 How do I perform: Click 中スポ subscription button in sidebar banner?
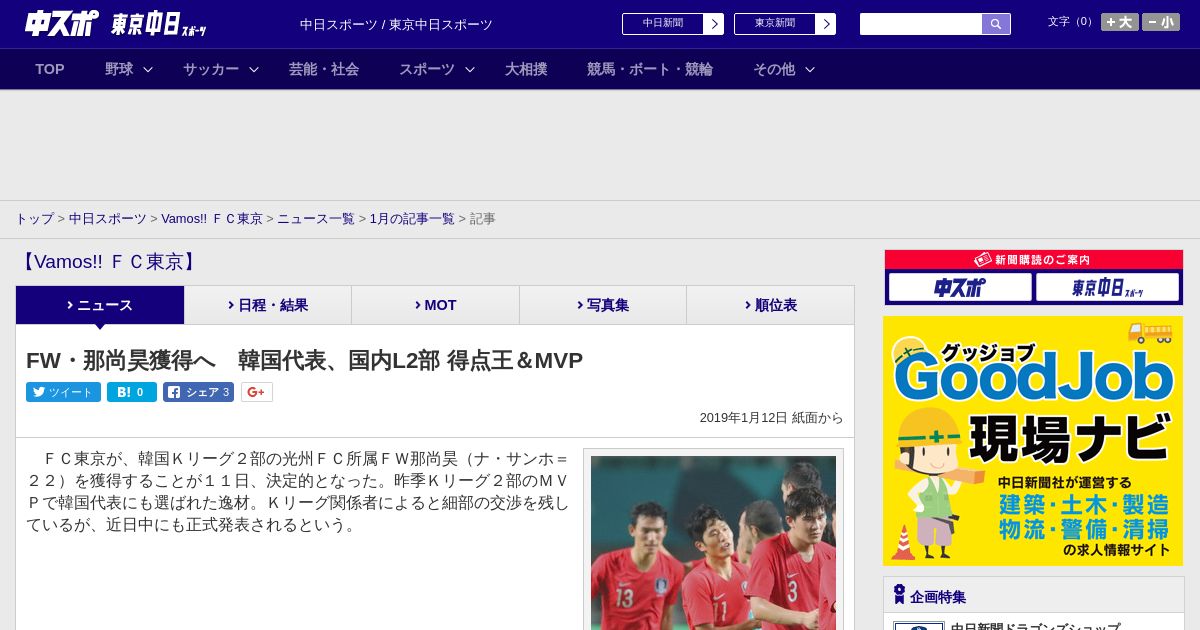click(960, 287)
